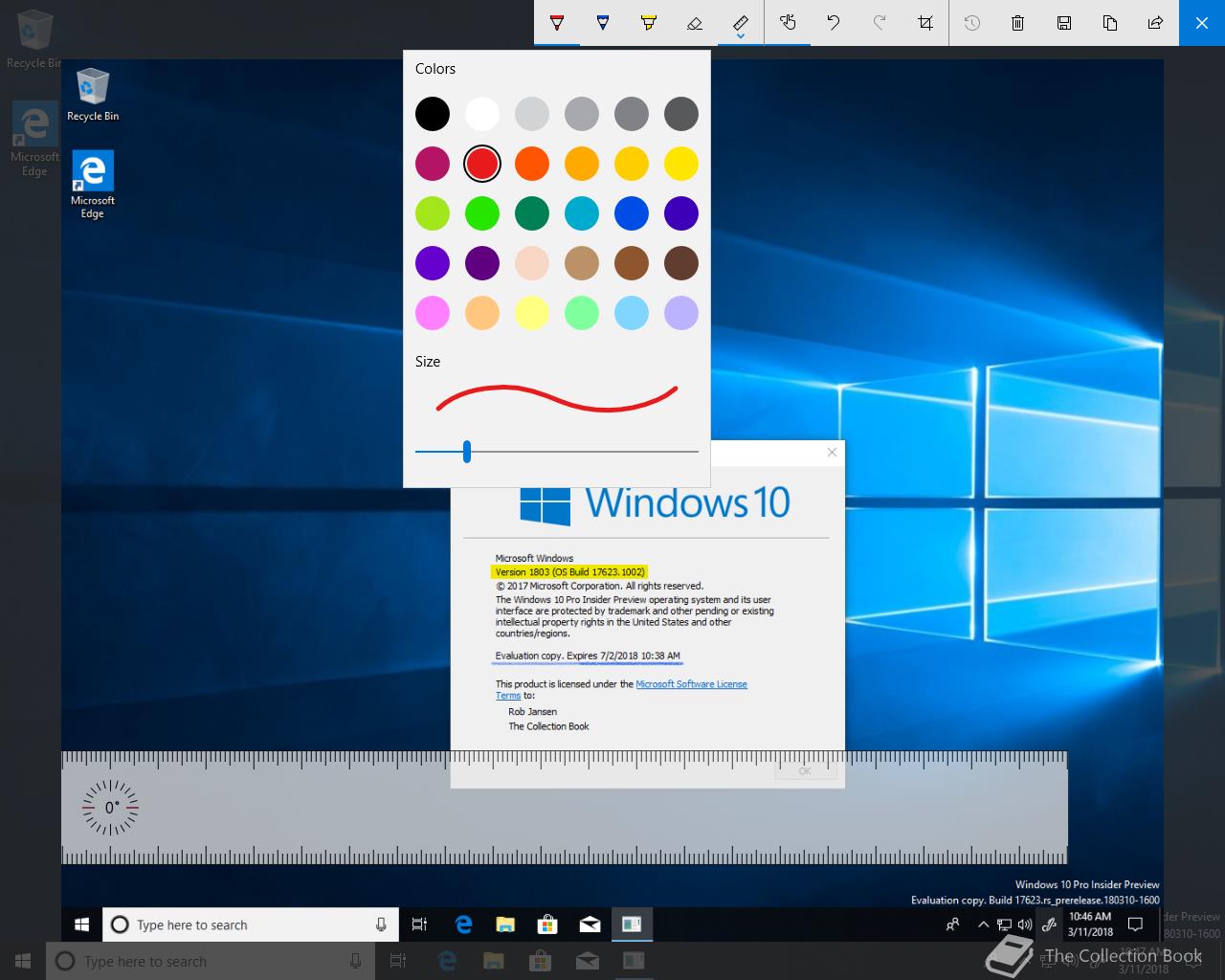Adjust the pen size slider handle
The height and width of the screenshot is (980, 1225).
point(467,451)
